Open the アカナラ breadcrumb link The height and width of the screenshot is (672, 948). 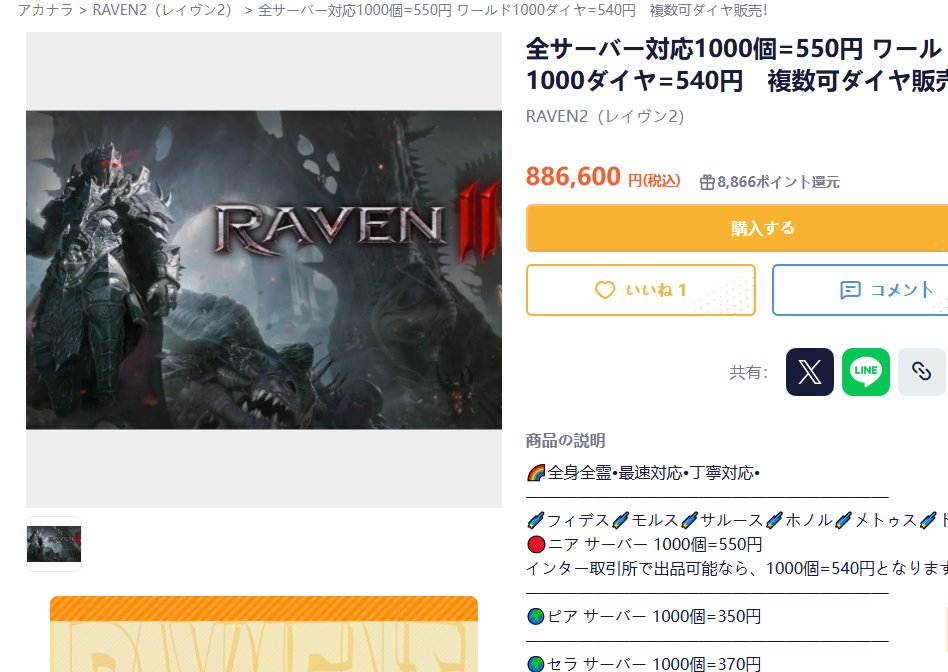pyautogui.click(x=45, y=10)
